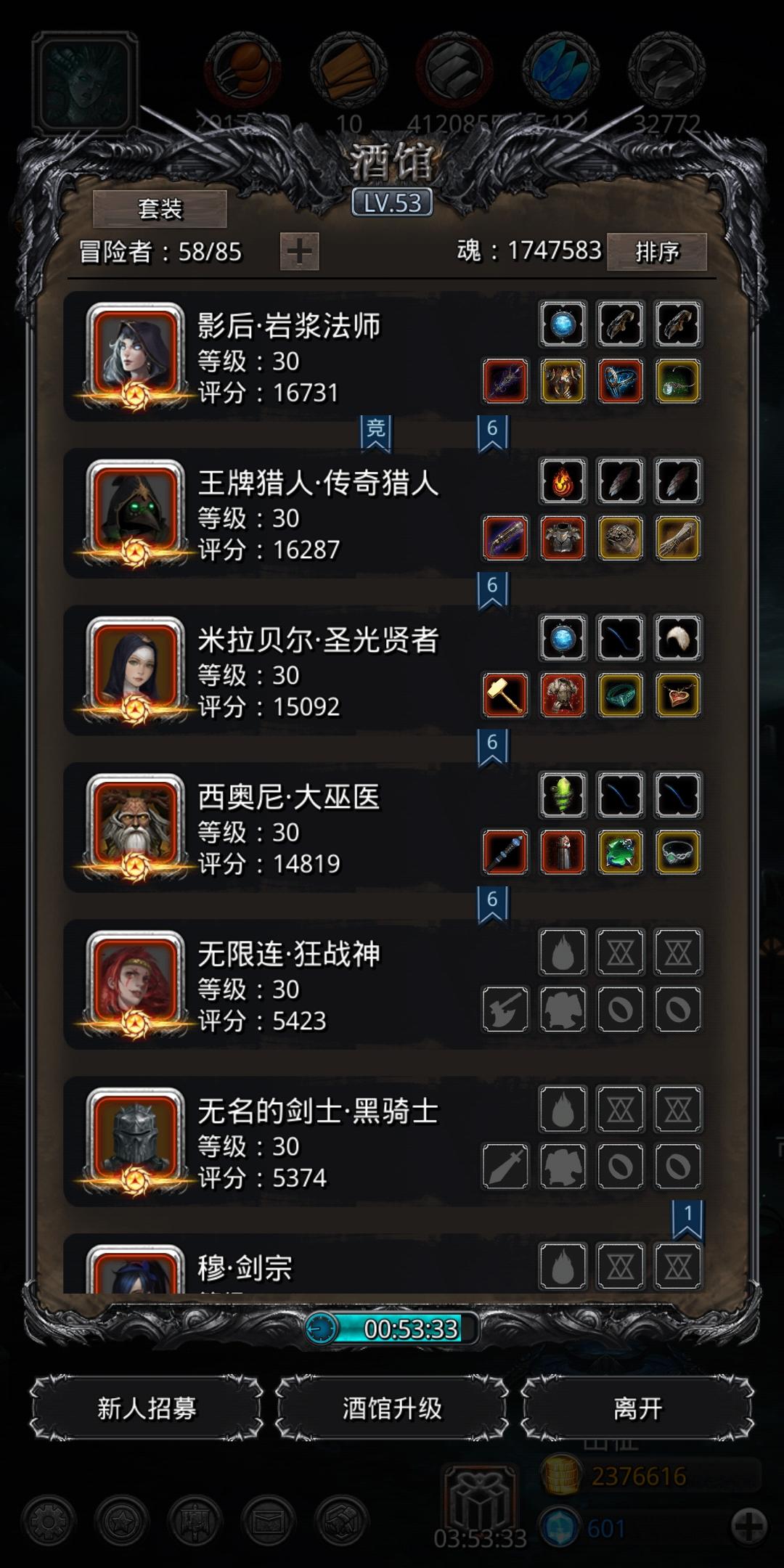Tap the 竞 bookmark tag
Viewport: 784px width, 1568px height.
[375, 433]
